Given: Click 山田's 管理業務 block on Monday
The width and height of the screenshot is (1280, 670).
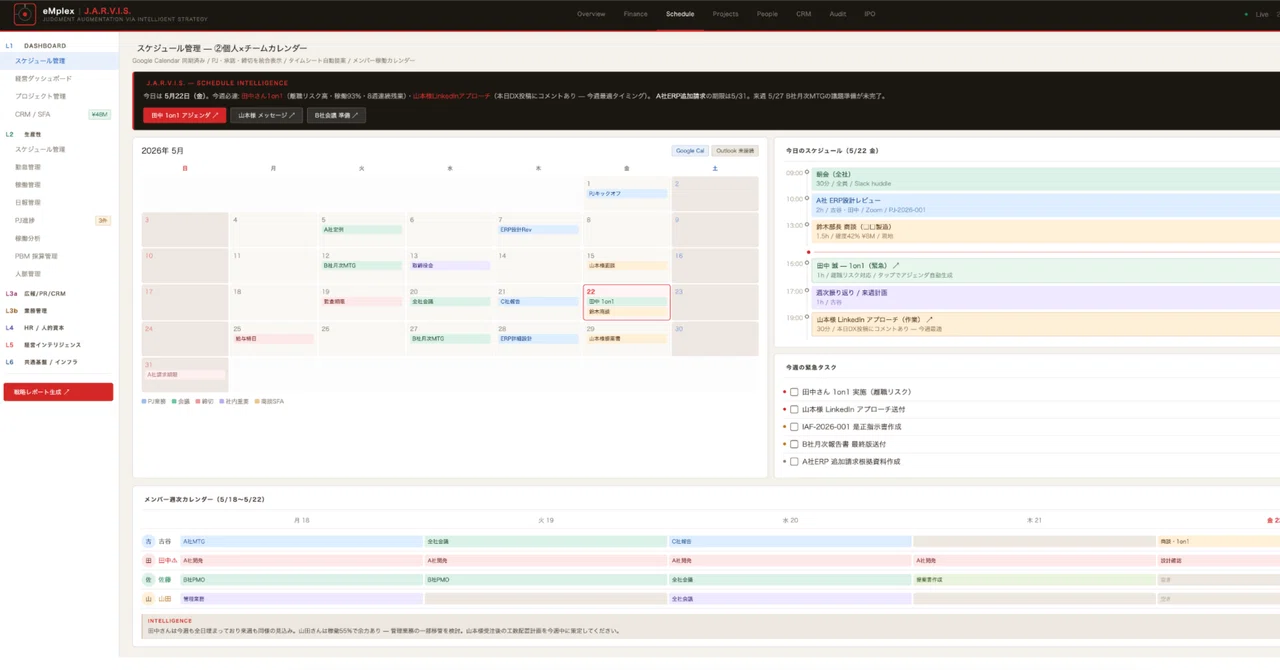Looking at the screenshot, I should pos(301,598).
